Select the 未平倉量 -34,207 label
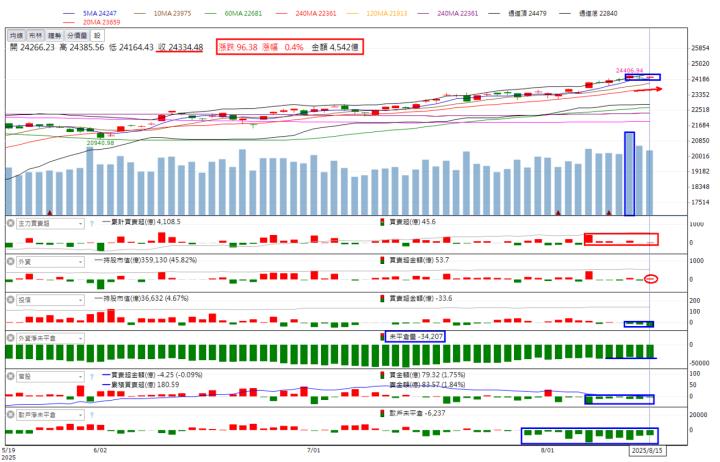The height and width of the screenshot is (462, 720). [416, 337]
